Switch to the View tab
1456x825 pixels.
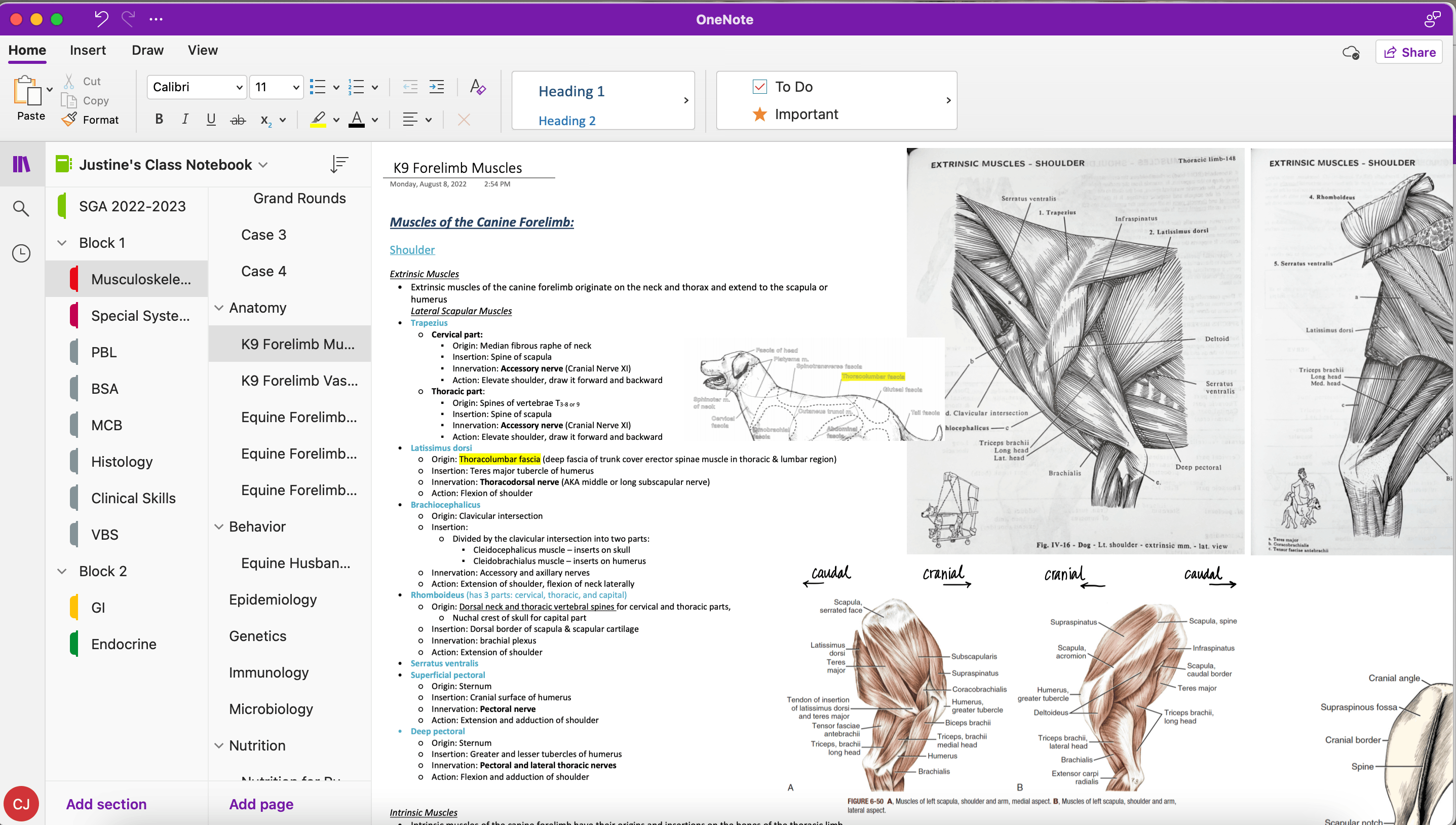click(x=203, y=50)
